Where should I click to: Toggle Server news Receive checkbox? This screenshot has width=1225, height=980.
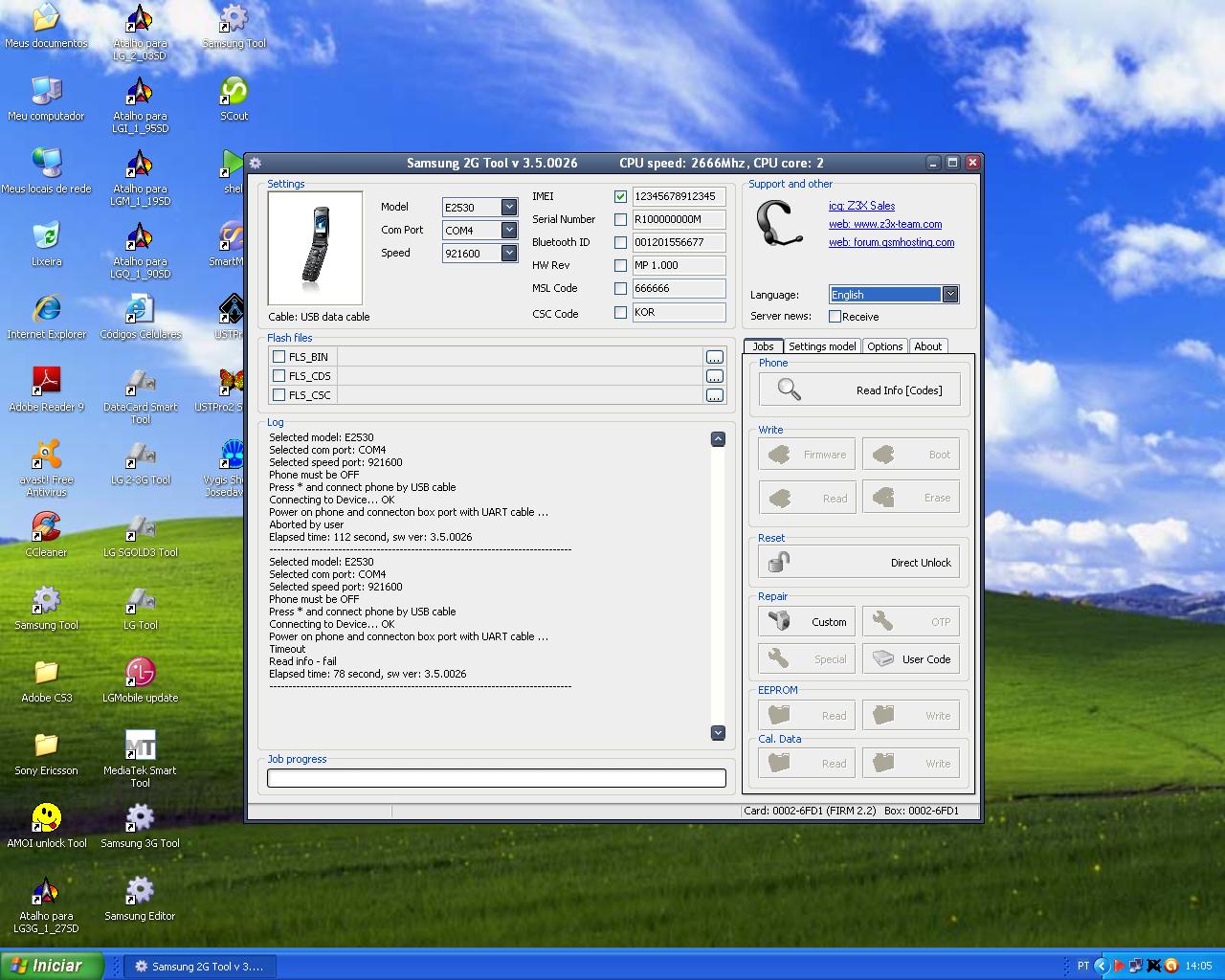[835, 316]
